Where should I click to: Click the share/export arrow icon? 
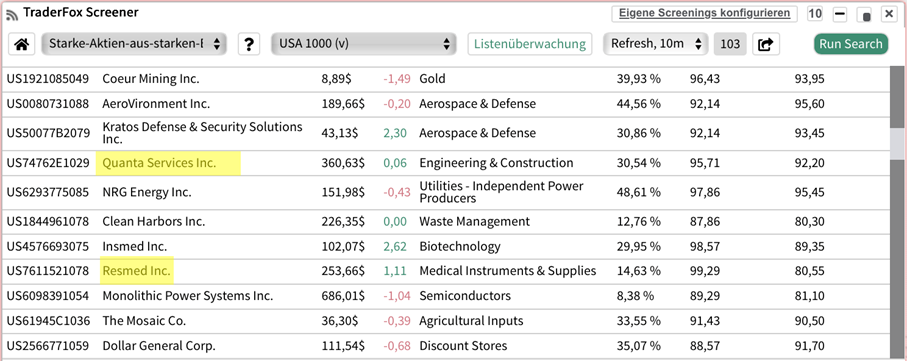click(x=766, y=44)
